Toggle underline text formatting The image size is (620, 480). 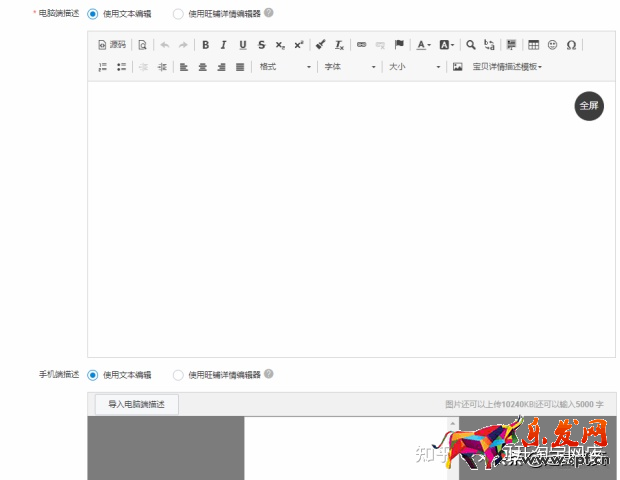pos(242,45)
